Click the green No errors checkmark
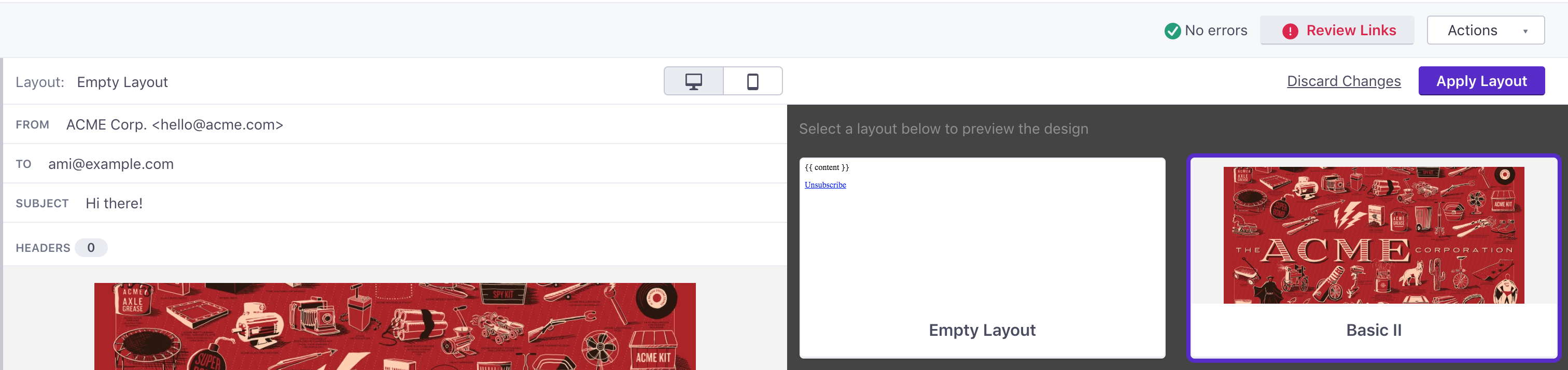 pyautogui.click(x=1172, y=31)
